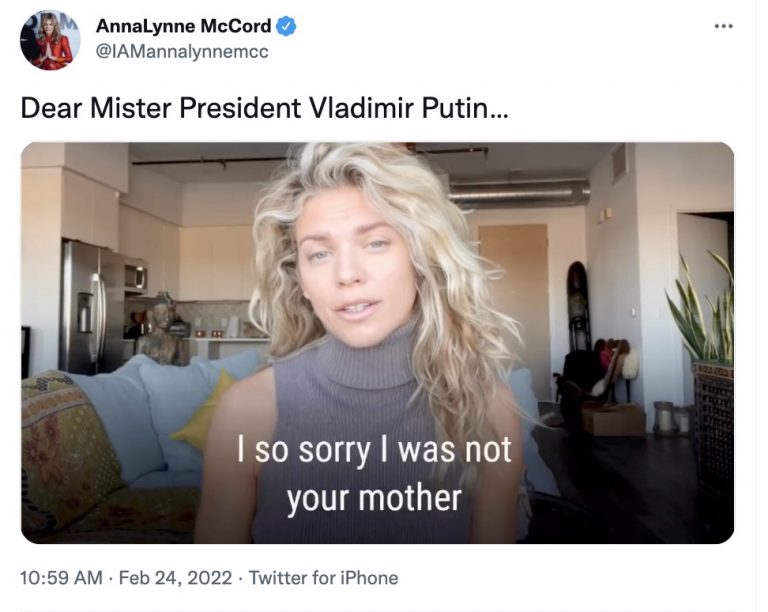Viewport: 768px width, 612px height.
Task: Click the 10:59 AM timestamp
Action: (60, 578)
